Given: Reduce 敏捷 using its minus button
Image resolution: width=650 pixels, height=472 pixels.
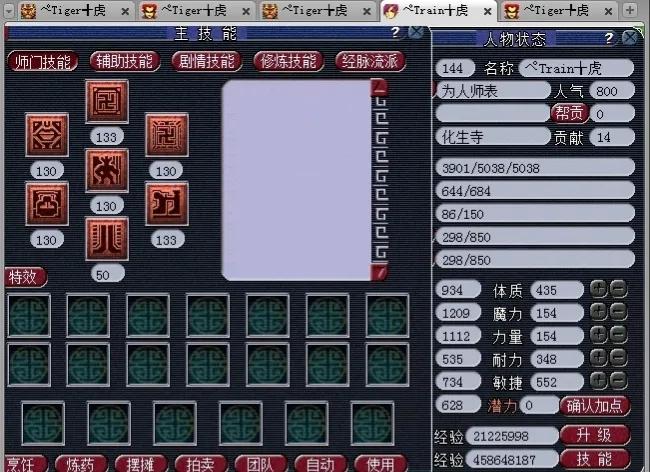Looking at the screenshot, I should pyautogui.click(x=618, y=381).
